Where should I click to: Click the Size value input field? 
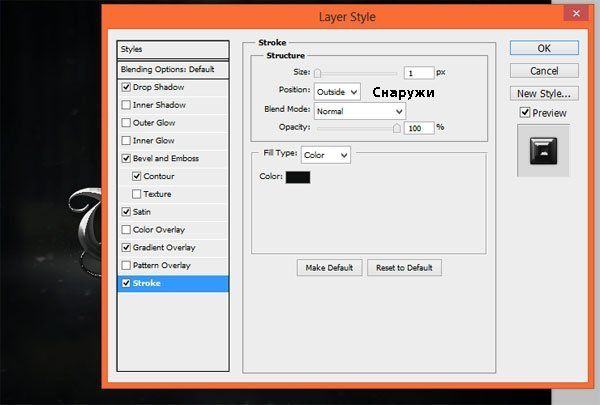[x=419, y=73]
